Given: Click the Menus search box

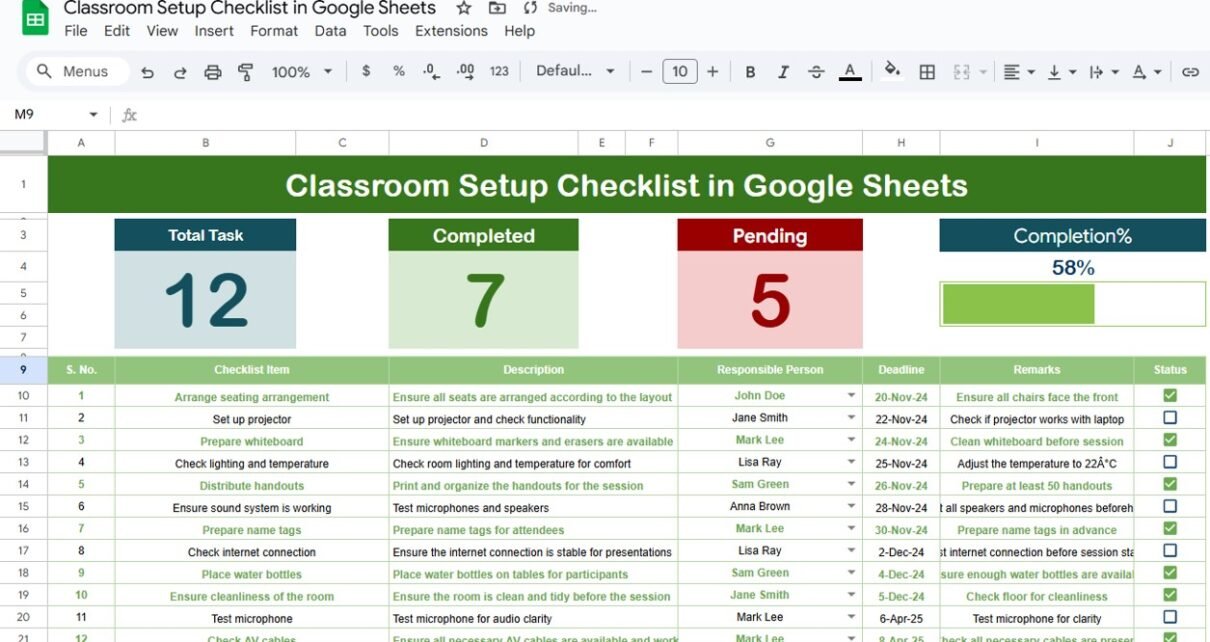Looking at the screenshot, I should (78, 72).
